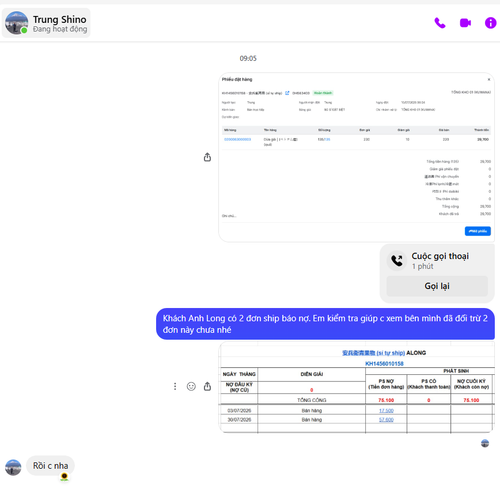Open more options for debt table image
This screenshot has width=500, height=487.
[175, 386]
